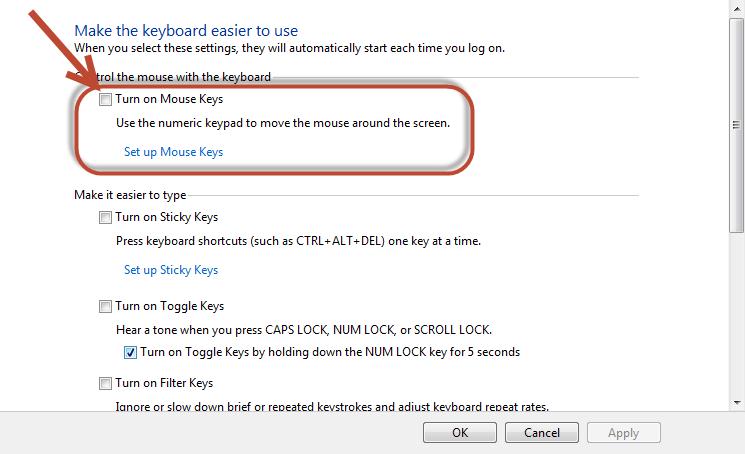Image resolution: width=745 pixels, height=454 pixels.
Task: Click the "Turn on Mouse Keys" label text
Action: (x=169, y=100)
